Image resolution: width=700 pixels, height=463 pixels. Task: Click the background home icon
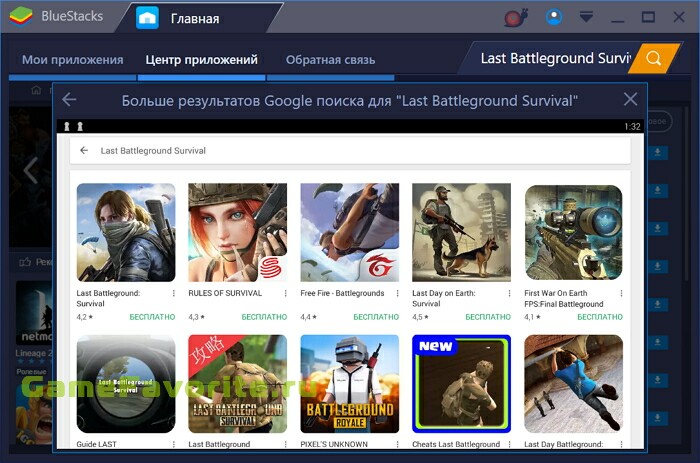pos(36,91)
